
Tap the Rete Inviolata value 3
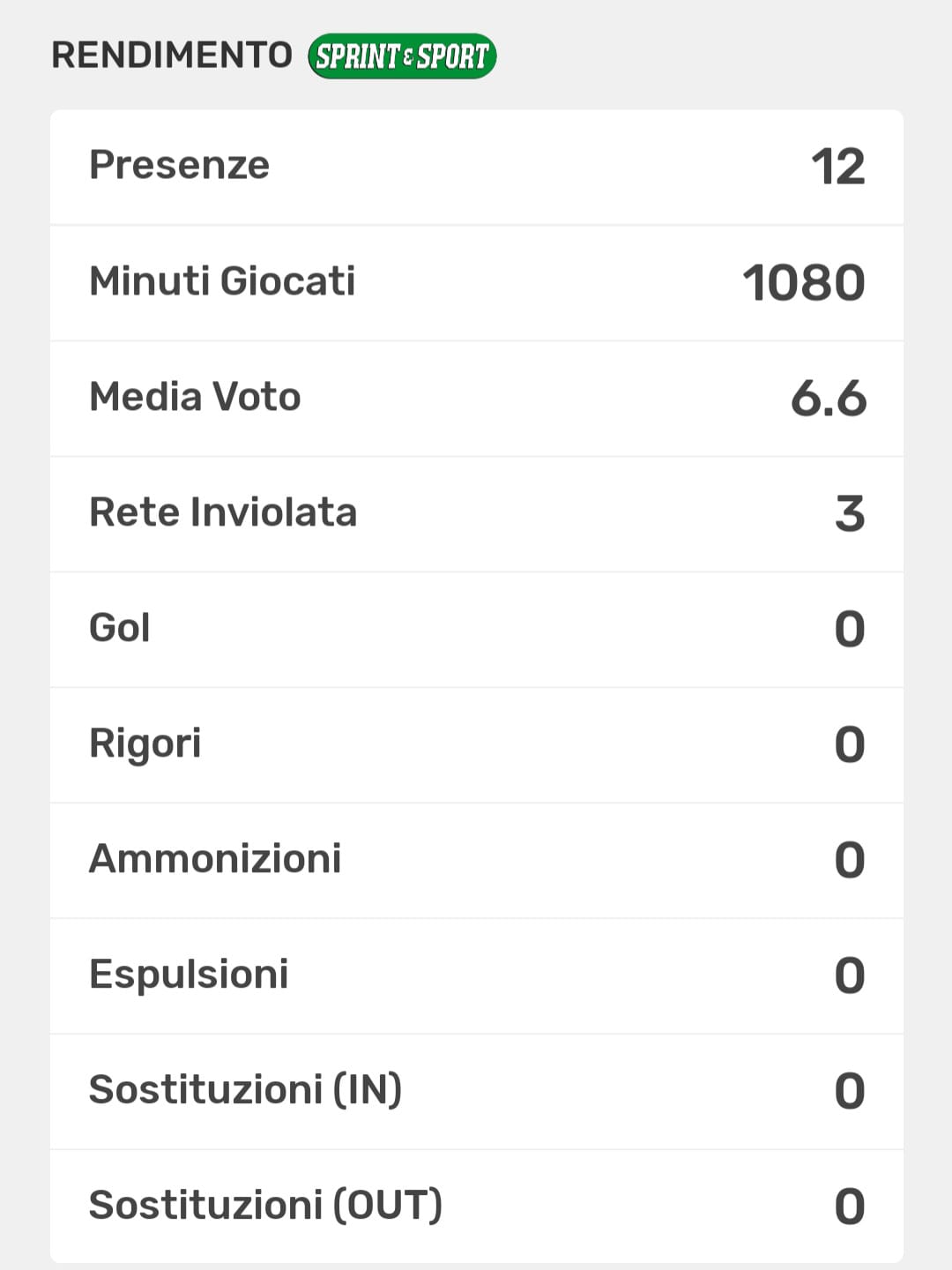pos(849,514)
